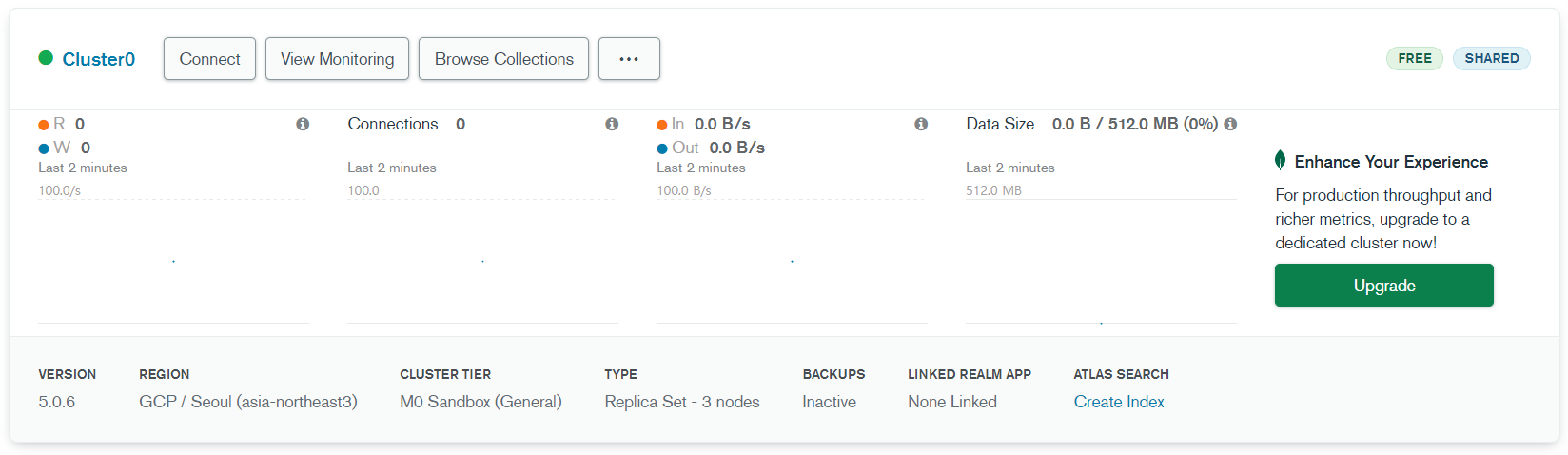Click the CLUSTER TIER header
1568x455 pixels.
(445, 374)
